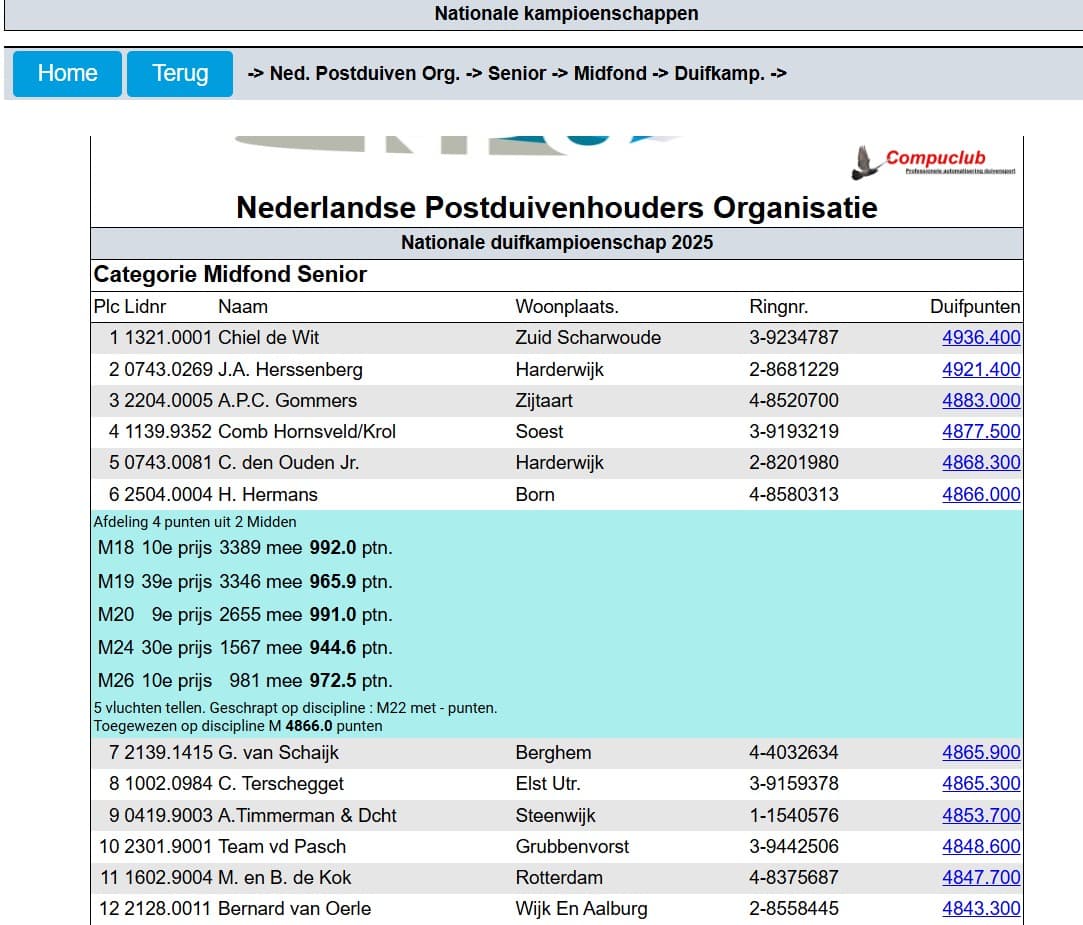Click the Nationale kampioenschappen title bar
Screen dimensions: 1083x925
566,14
